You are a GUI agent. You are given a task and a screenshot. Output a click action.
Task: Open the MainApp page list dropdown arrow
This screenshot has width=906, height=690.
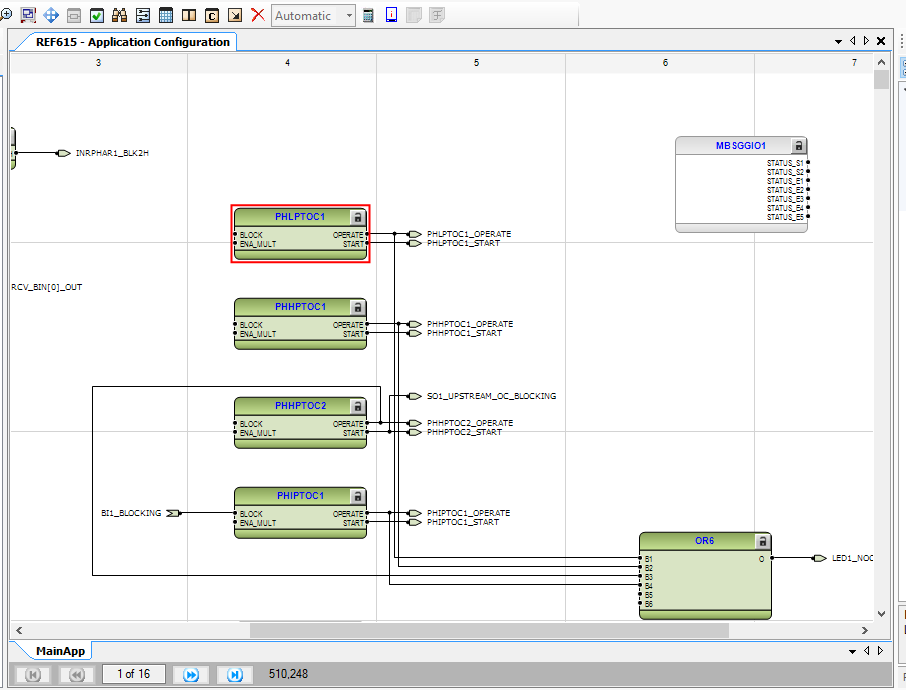point(852,651)
